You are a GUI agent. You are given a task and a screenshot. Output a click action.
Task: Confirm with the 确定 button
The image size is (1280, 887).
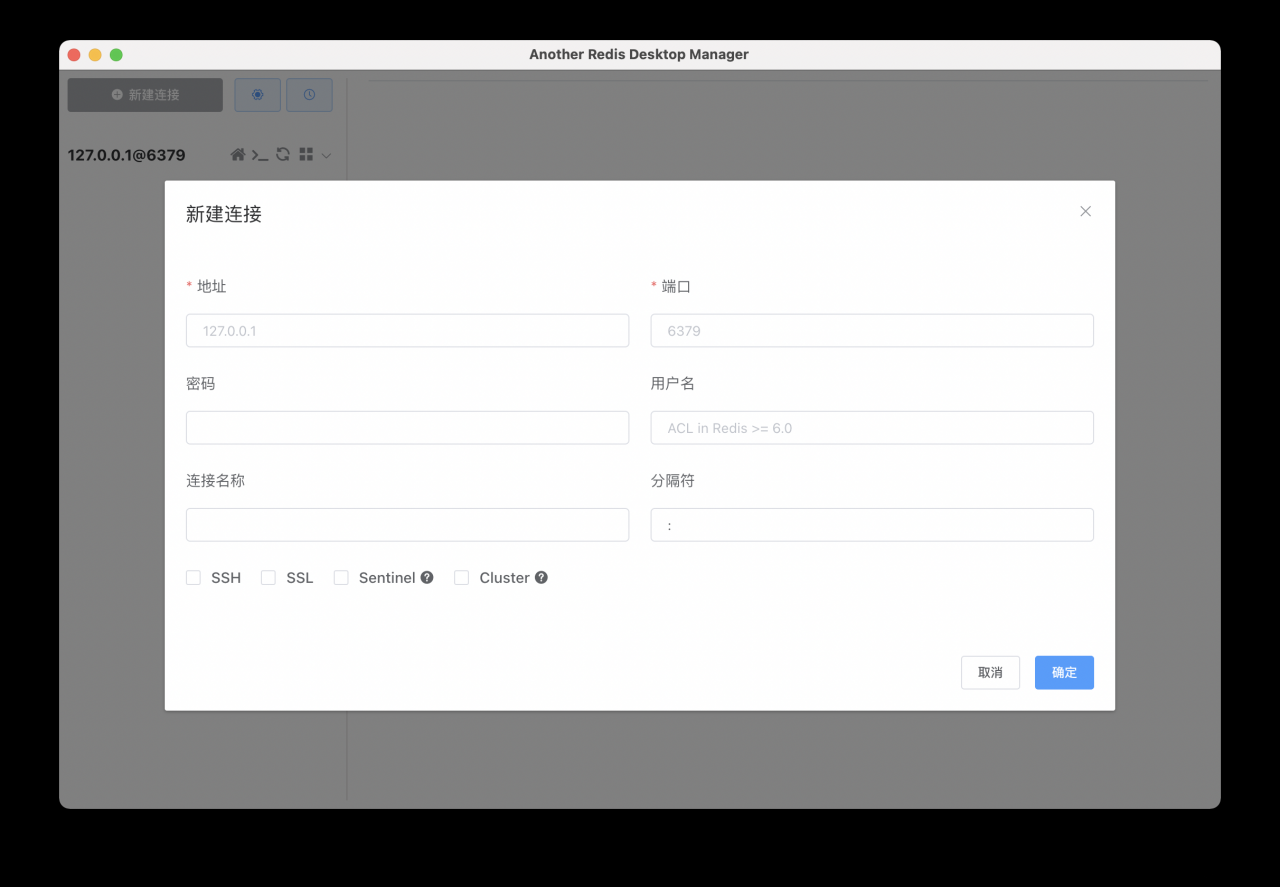coord(1064,672)
